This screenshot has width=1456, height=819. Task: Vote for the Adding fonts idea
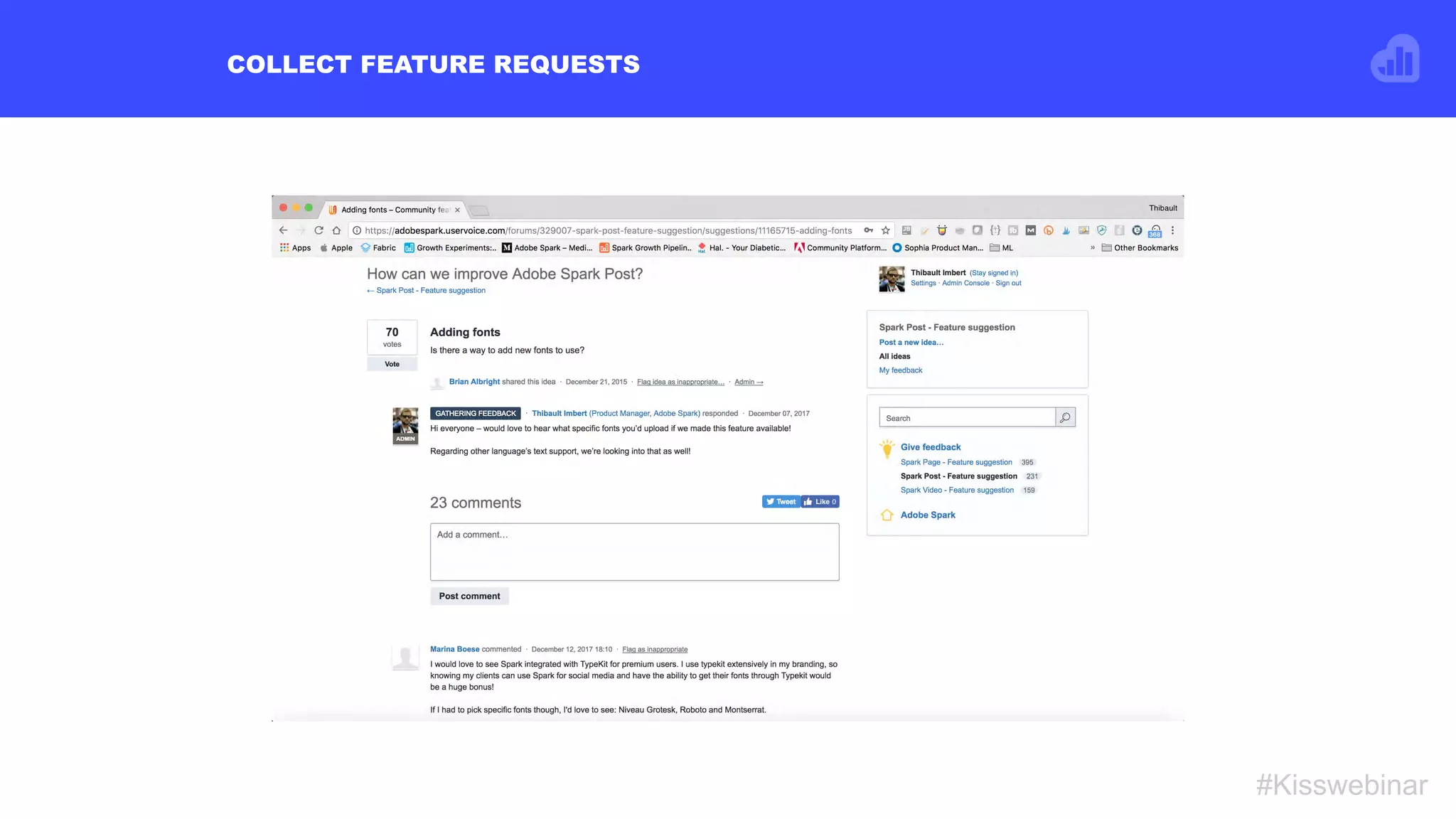(392, 364)
